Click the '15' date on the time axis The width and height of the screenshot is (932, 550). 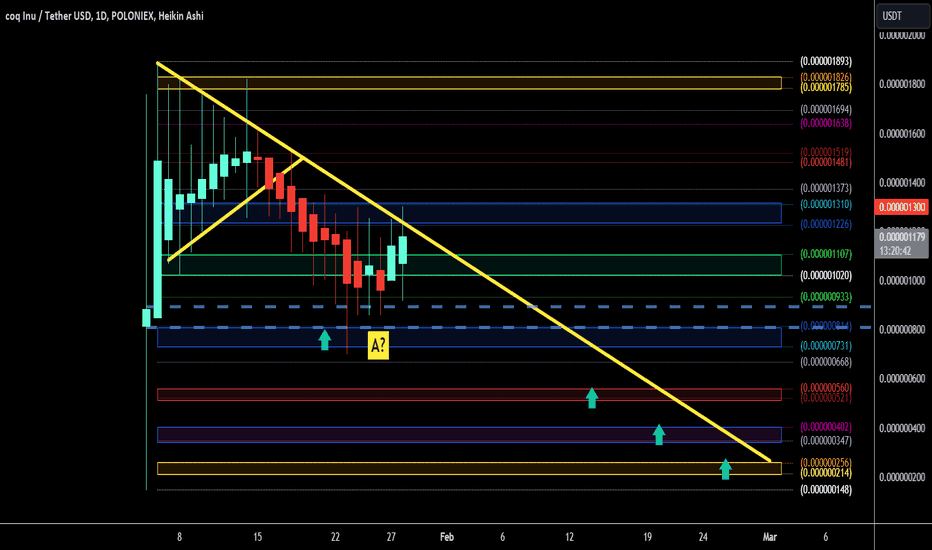[x=257, y=537]
